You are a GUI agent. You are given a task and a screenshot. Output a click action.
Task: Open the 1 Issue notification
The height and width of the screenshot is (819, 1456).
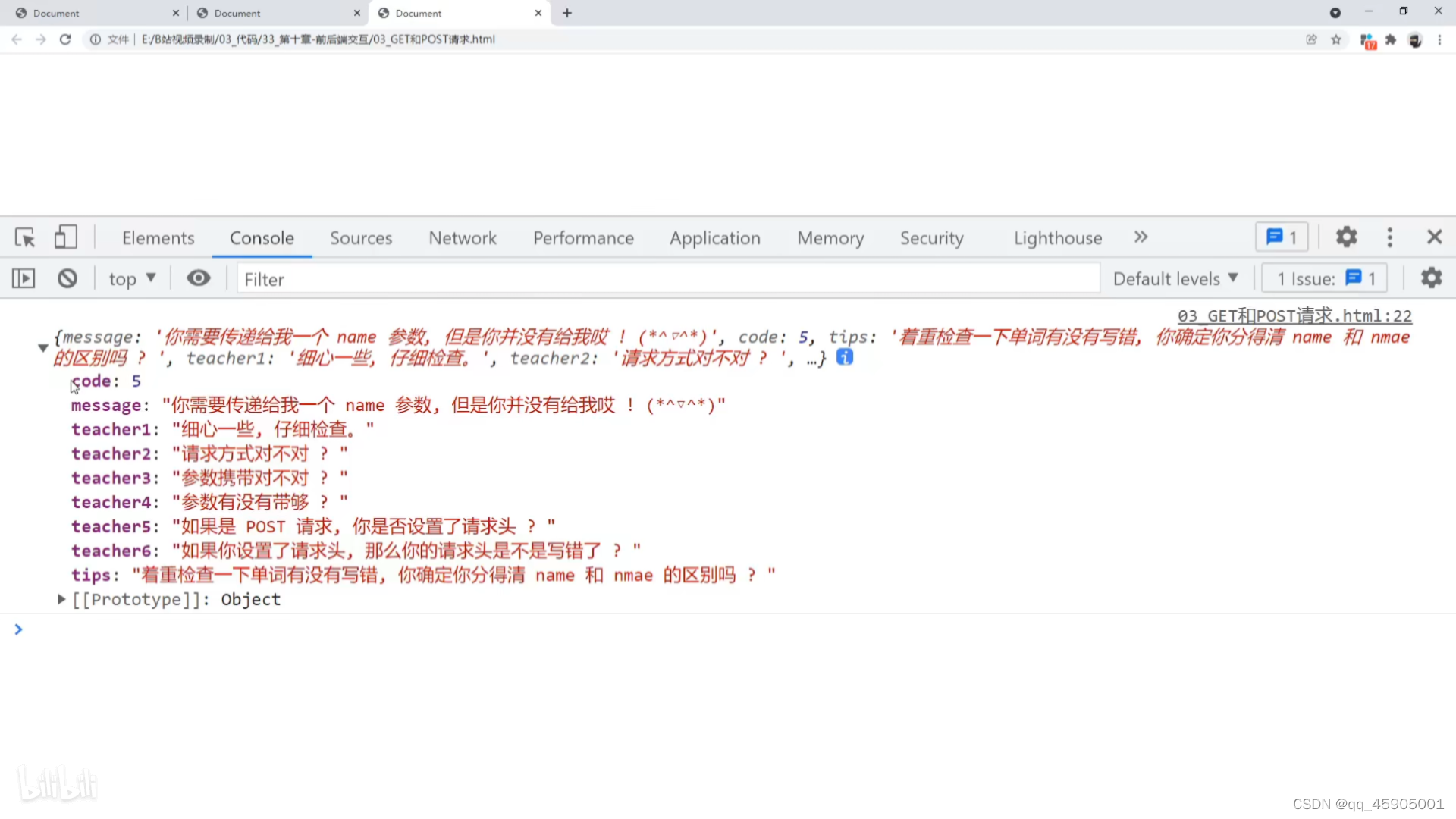[1323, 278]
